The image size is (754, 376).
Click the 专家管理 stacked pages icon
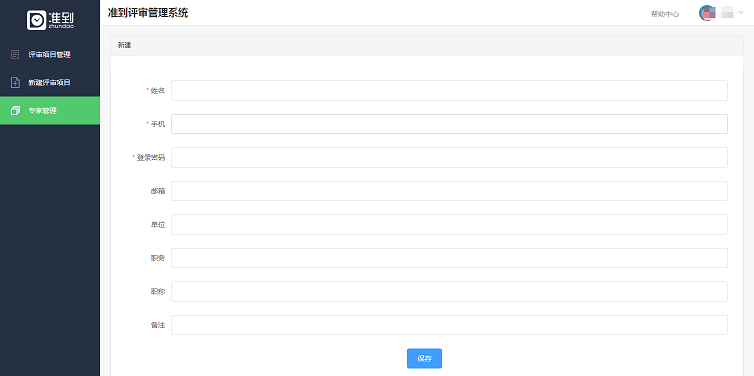pyautogui.click(x=15, y=111)
